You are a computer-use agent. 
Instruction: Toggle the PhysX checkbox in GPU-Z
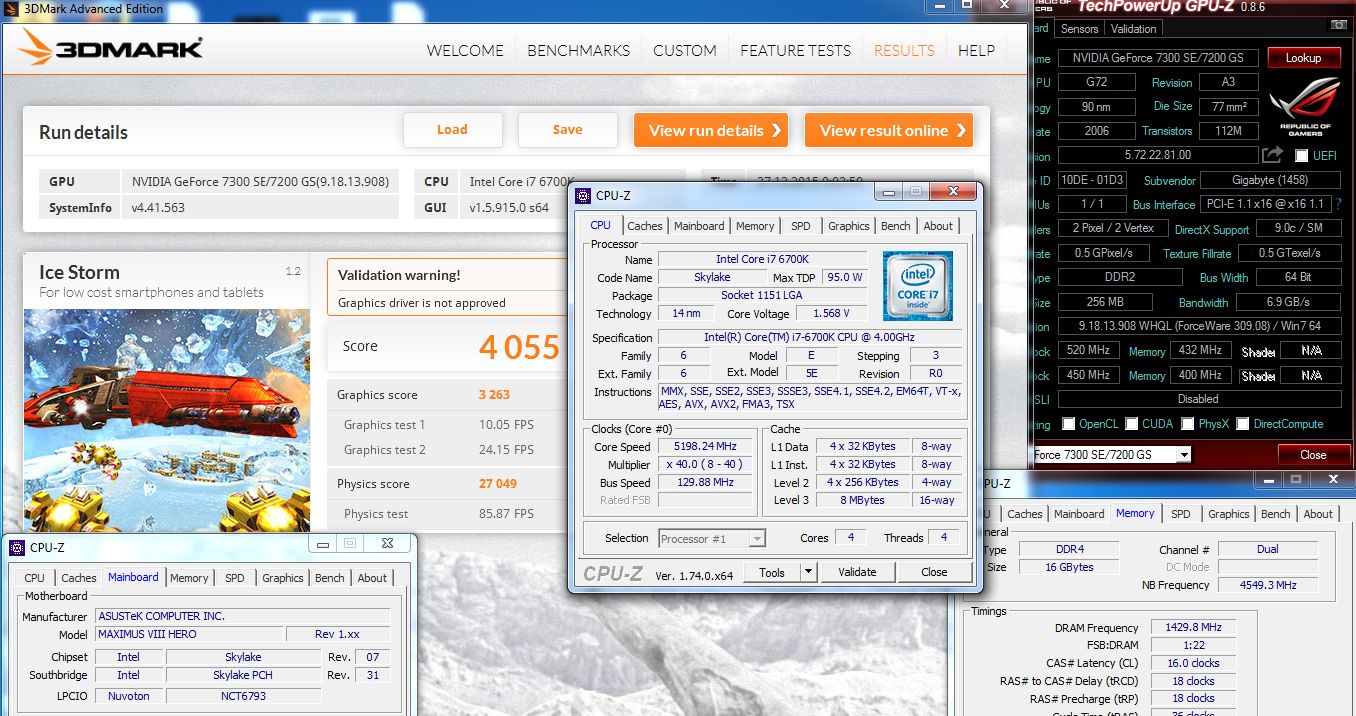point(1187,424)
